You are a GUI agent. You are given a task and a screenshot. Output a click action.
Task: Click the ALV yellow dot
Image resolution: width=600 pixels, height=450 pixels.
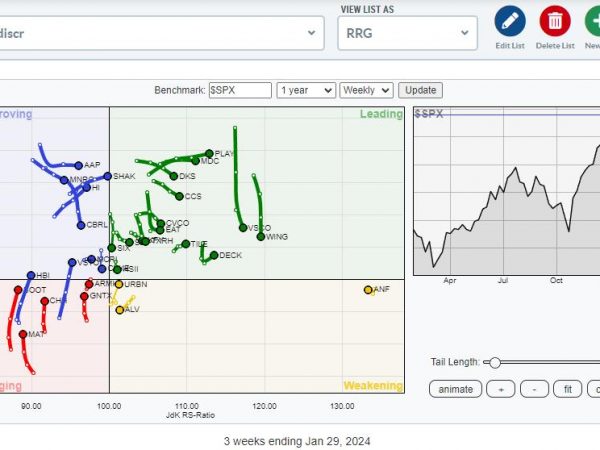pyautogui.click(x=120, y=310)
